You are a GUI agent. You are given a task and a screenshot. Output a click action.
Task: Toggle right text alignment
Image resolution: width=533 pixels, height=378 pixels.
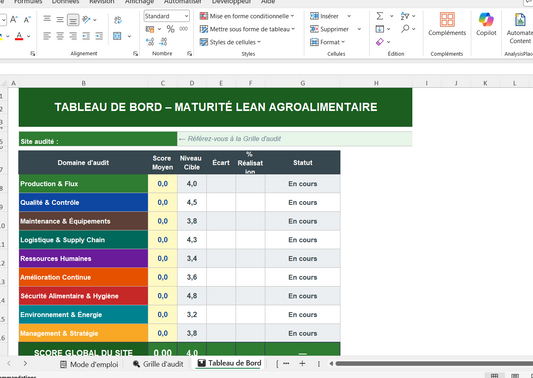[x=73, y=36]
